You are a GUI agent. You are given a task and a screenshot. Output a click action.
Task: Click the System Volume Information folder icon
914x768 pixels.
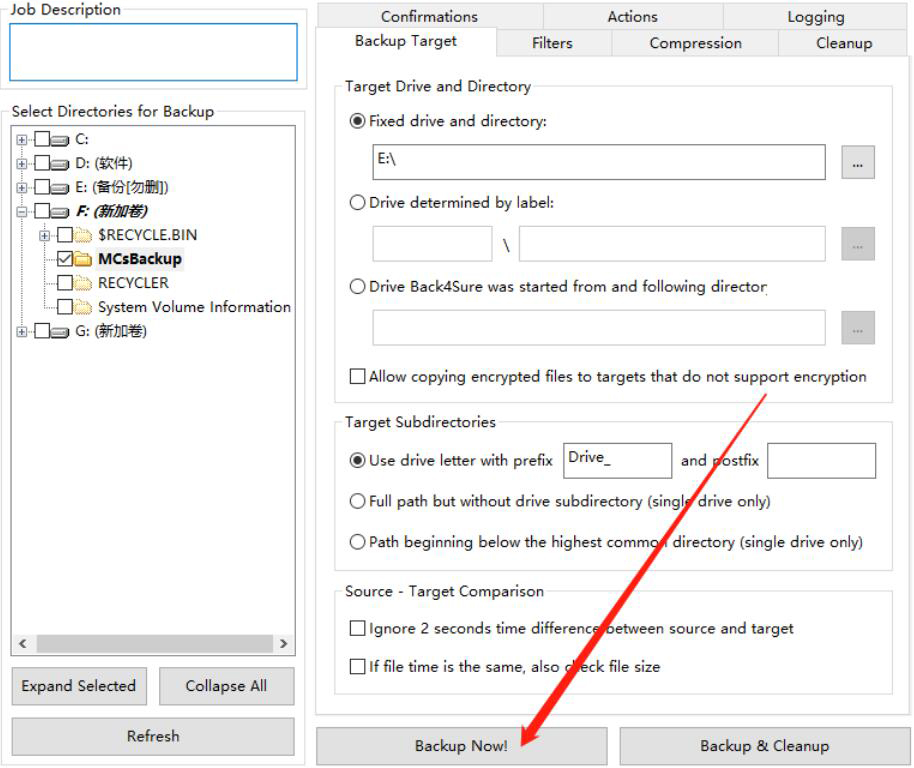tap(83, 307)
